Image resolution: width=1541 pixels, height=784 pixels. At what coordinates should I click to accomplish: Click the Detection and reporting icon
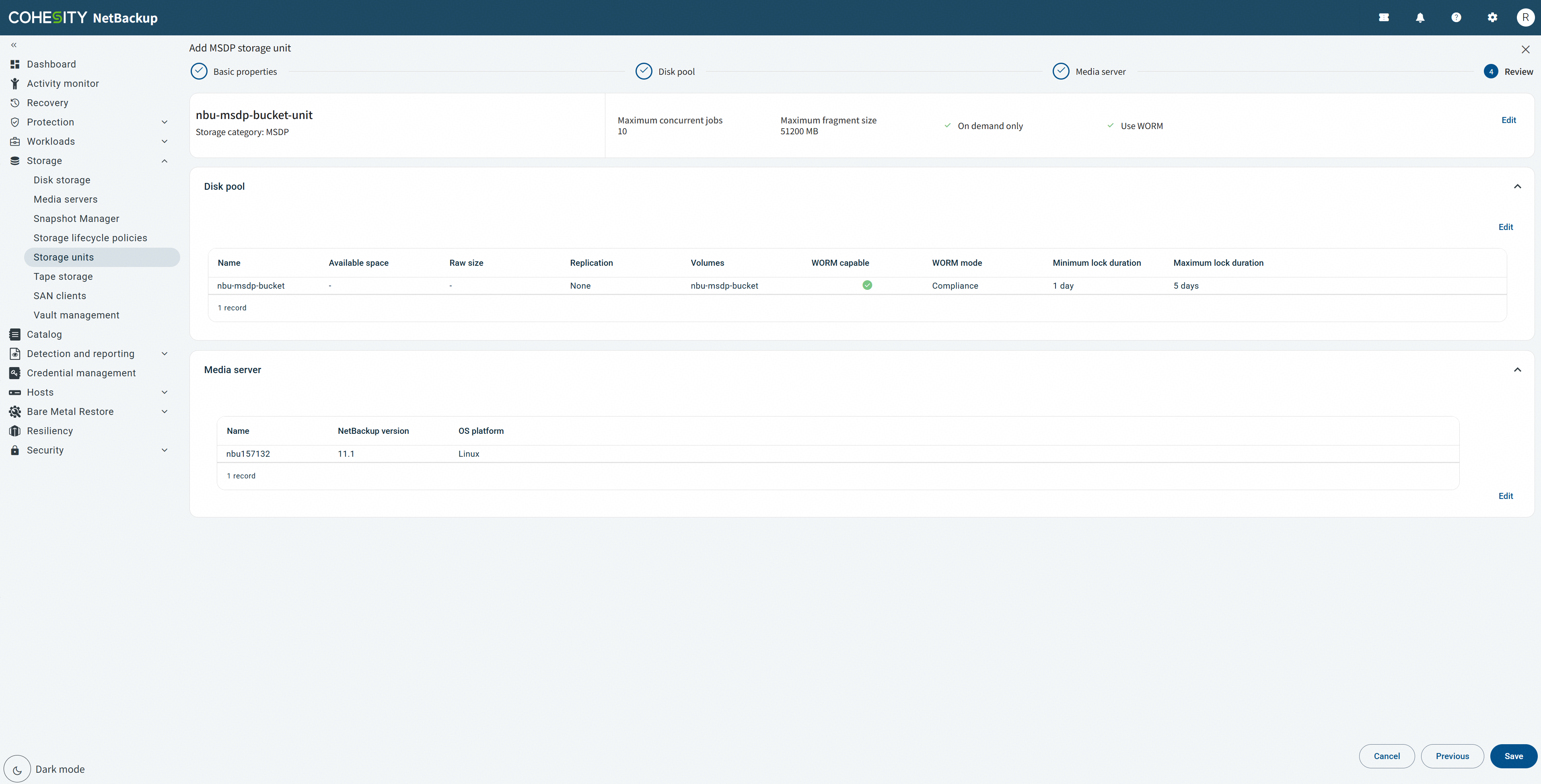pos(15,354)
